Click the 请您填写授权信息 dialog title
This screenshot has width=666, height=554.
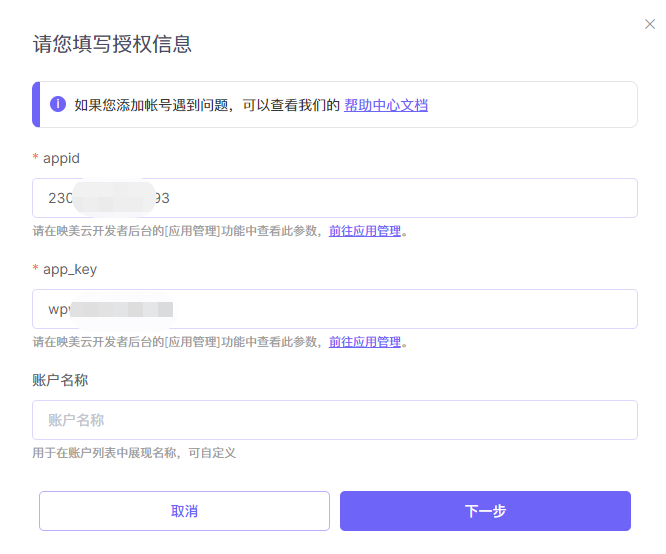(x=112, y=44)
